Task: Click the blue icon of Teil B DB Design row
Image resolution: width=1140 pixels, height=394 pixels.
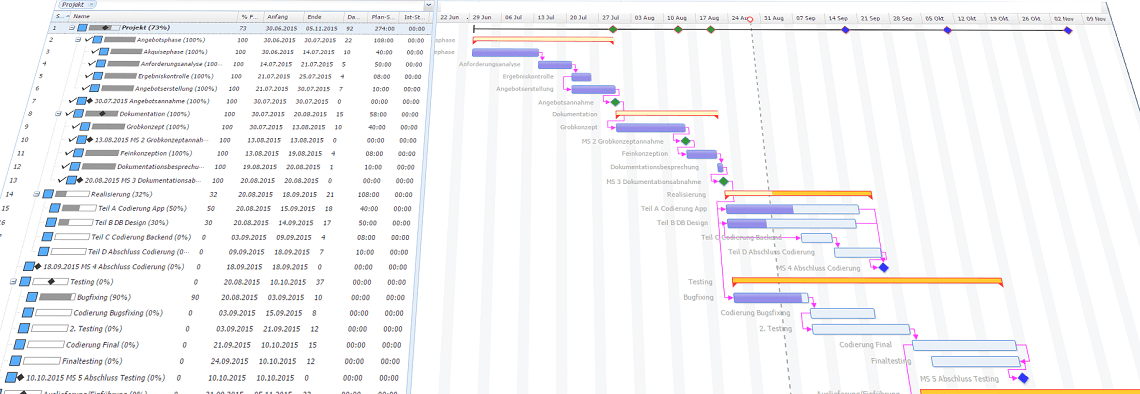Action: [x=52, y=222]
